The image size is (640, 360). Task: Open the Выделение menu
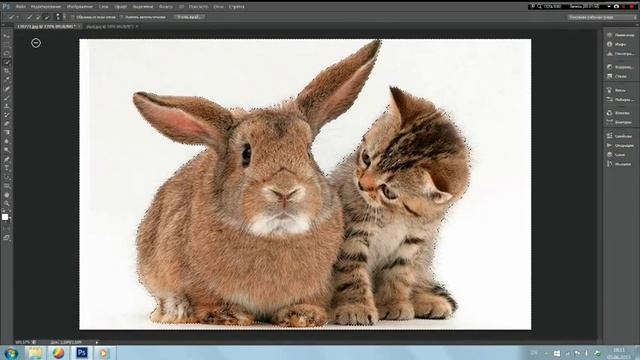coord(142,7)
